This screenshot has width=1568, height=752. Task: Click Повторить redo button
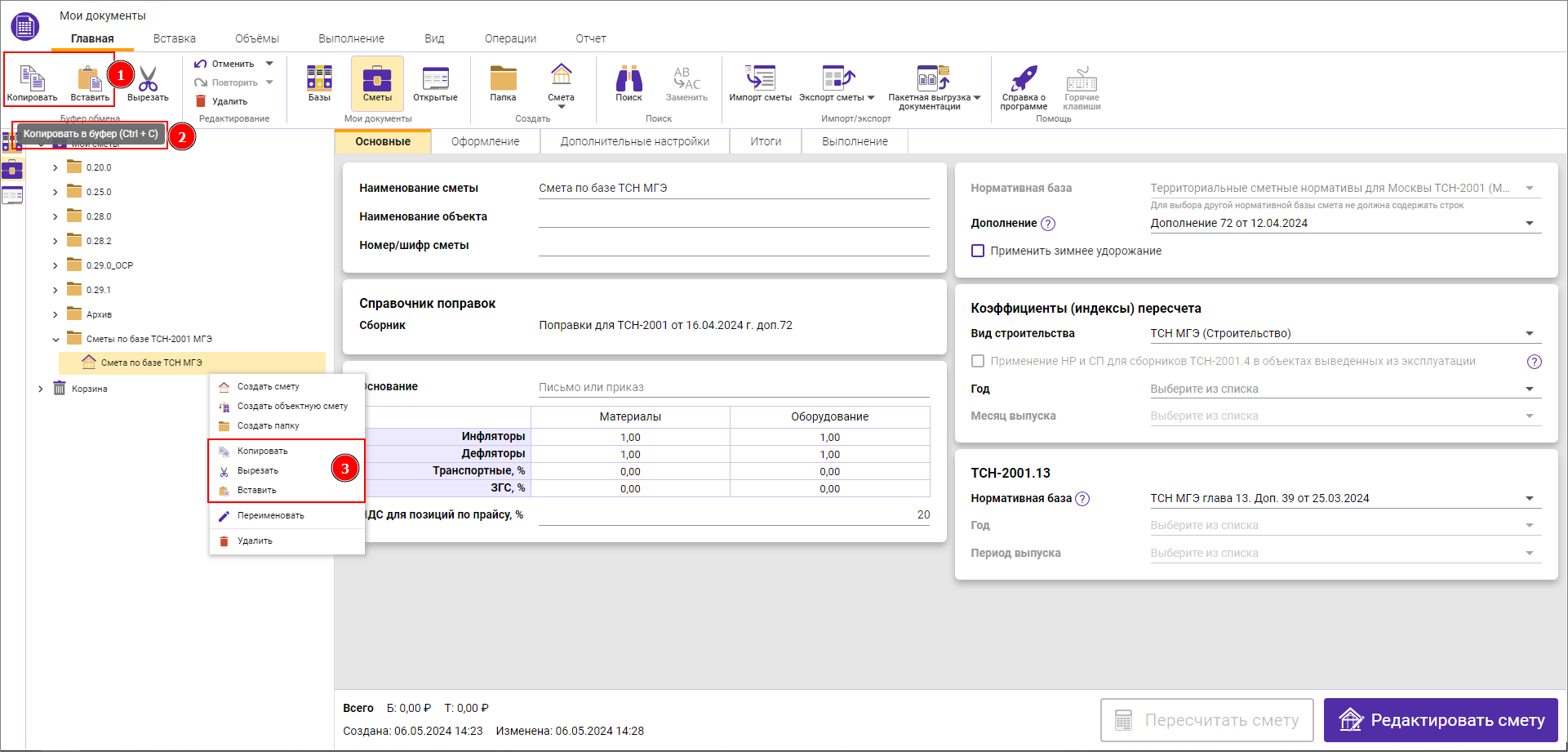click(x=226, y=82)
